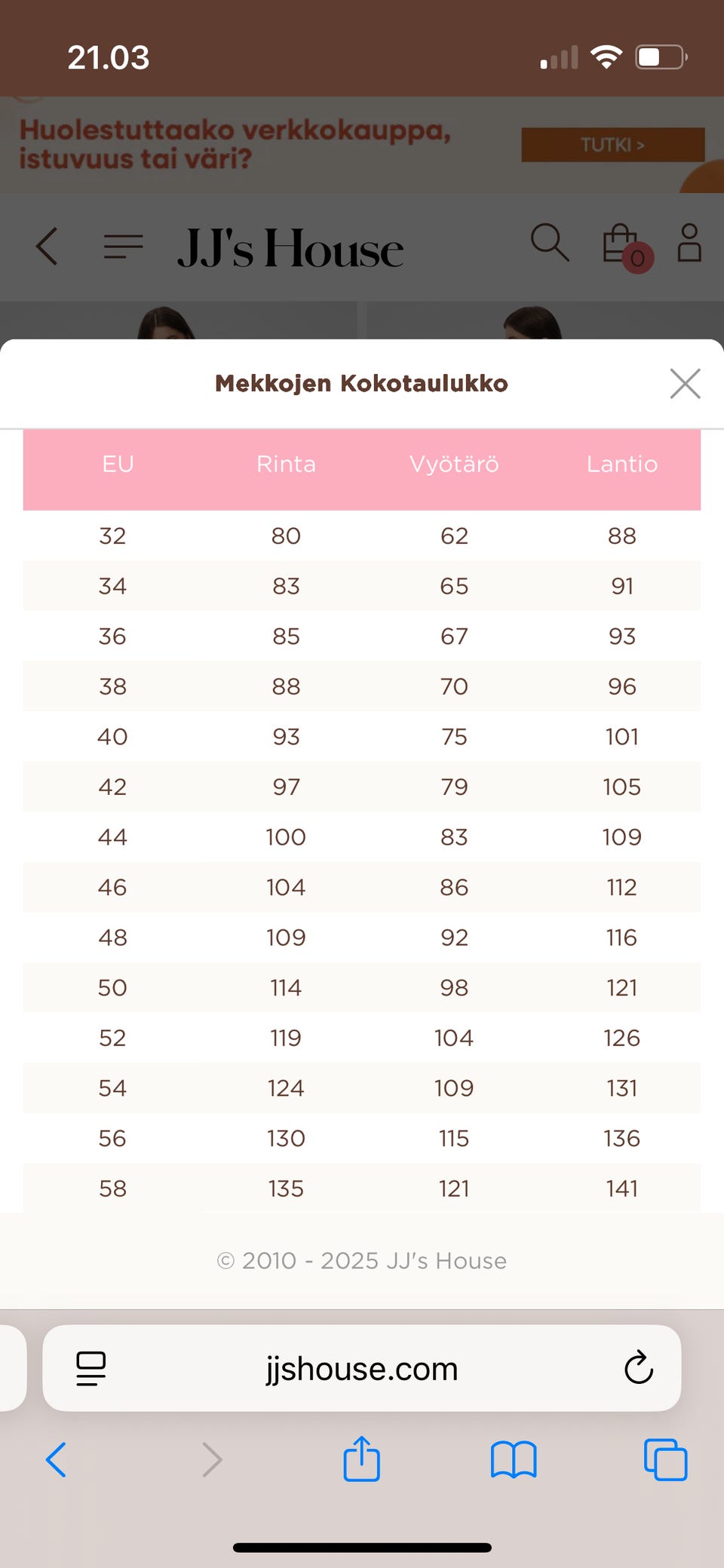This screenshot has width=724, height=1568.
Task: Select the EU column header
Action: tap(118, 464)
